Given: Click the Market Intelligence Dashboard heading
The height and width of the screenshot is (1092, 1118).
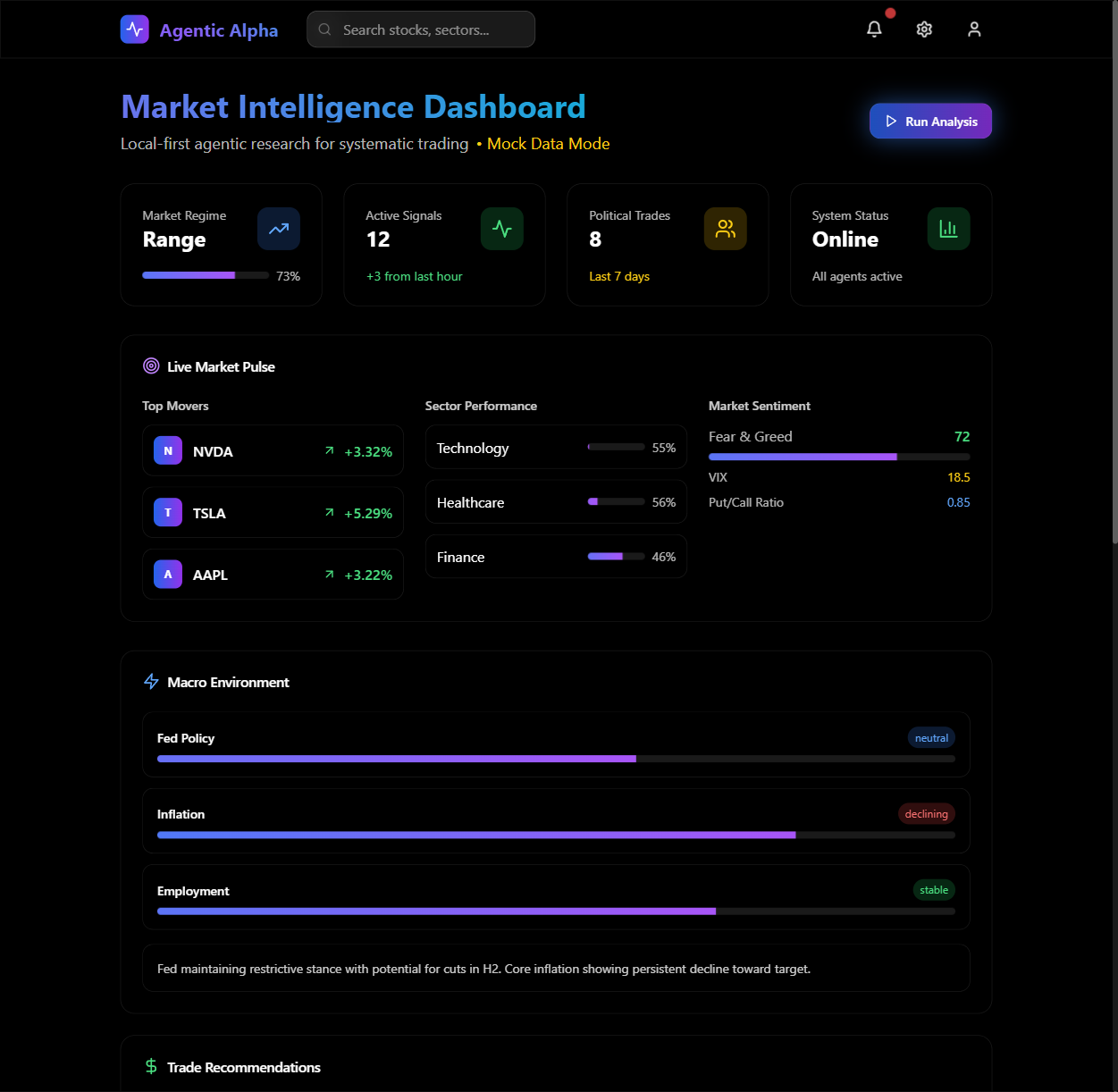Looking at the screenshot, I should pyautogui.click(x=354, y=107).
